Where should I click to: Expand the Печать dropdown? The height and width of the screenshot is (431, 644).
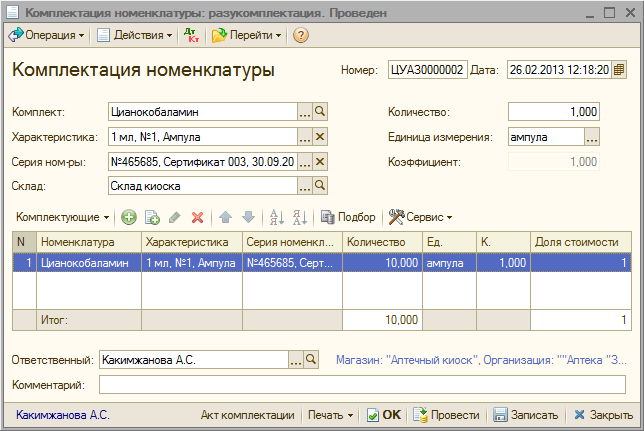[x=331, y=415]
